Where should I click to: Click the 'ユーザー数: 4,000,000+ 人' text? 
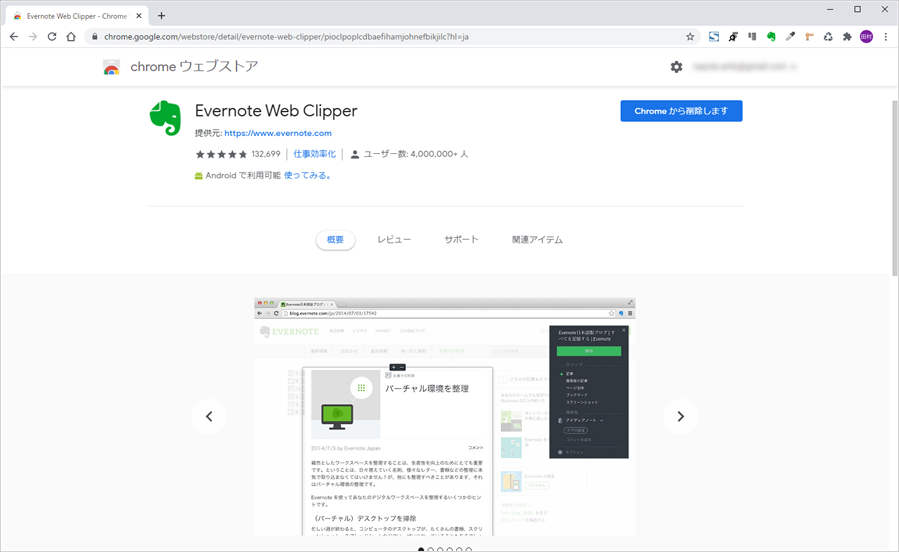pos(416,154)
